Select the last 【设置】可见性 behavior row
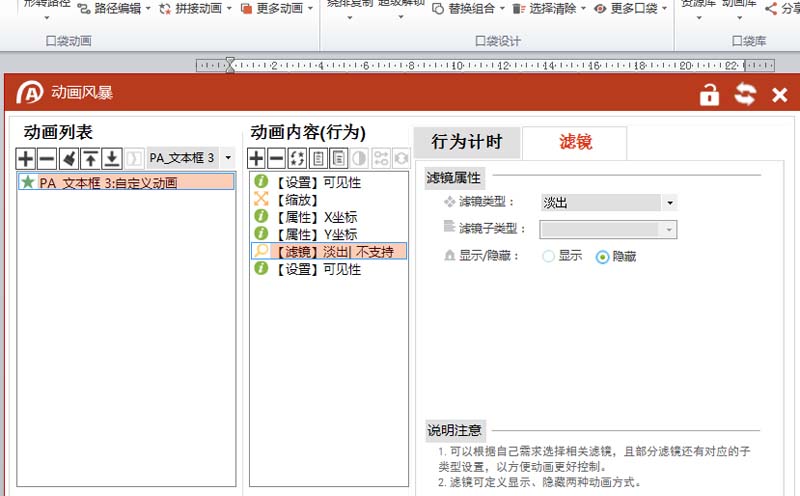Screen dimensions: 800x496 tap(329, 268)
